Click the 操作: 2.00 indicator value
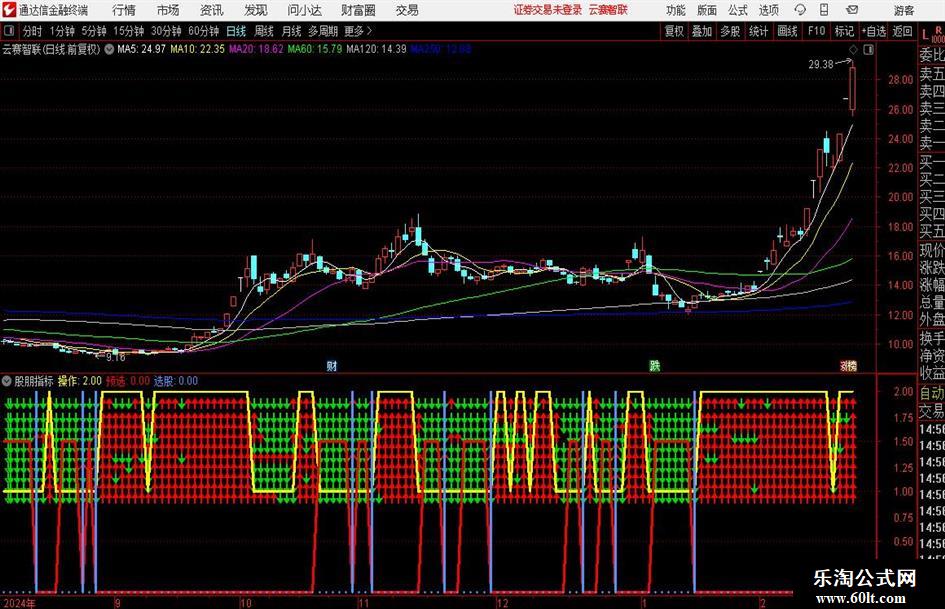 (80, 381)
